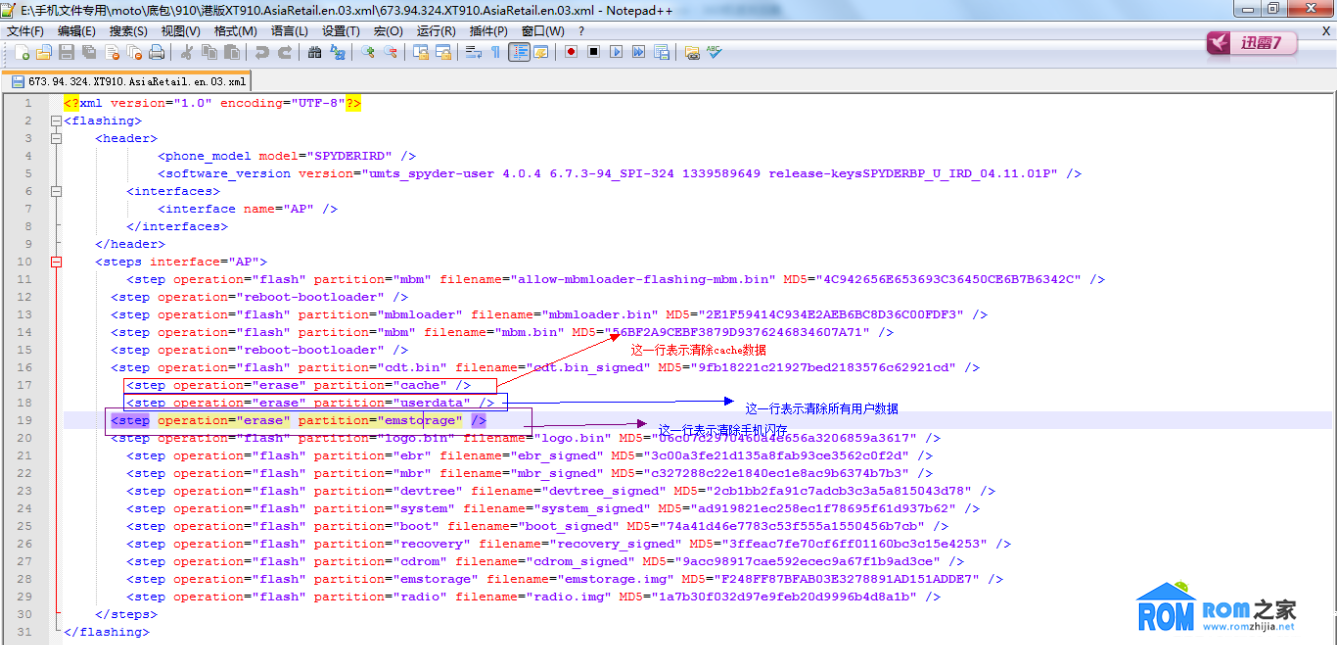Click the phone_model SPYDERIRD line
1338x645 pixels.
(x=287, y=156)
